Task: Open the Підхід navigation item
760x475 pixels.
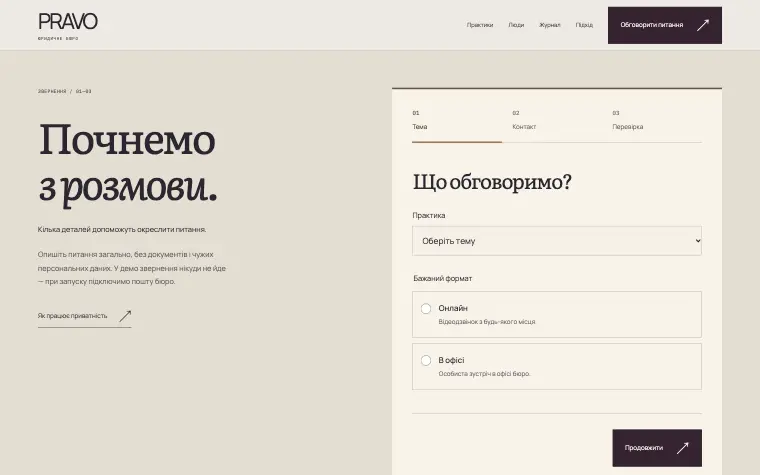Action: 584,25
